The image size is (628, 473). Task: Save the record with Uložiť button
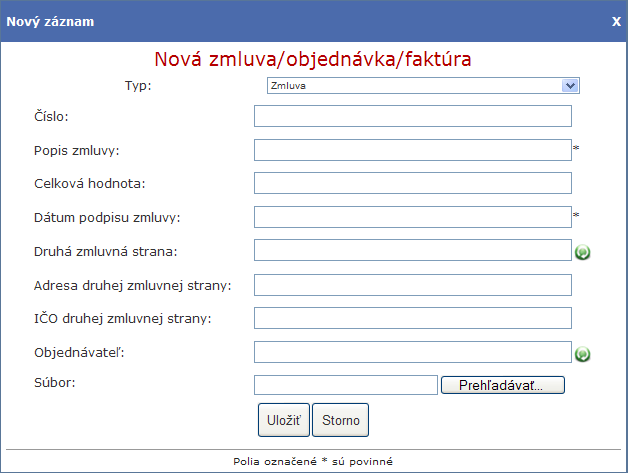point(284,420)
